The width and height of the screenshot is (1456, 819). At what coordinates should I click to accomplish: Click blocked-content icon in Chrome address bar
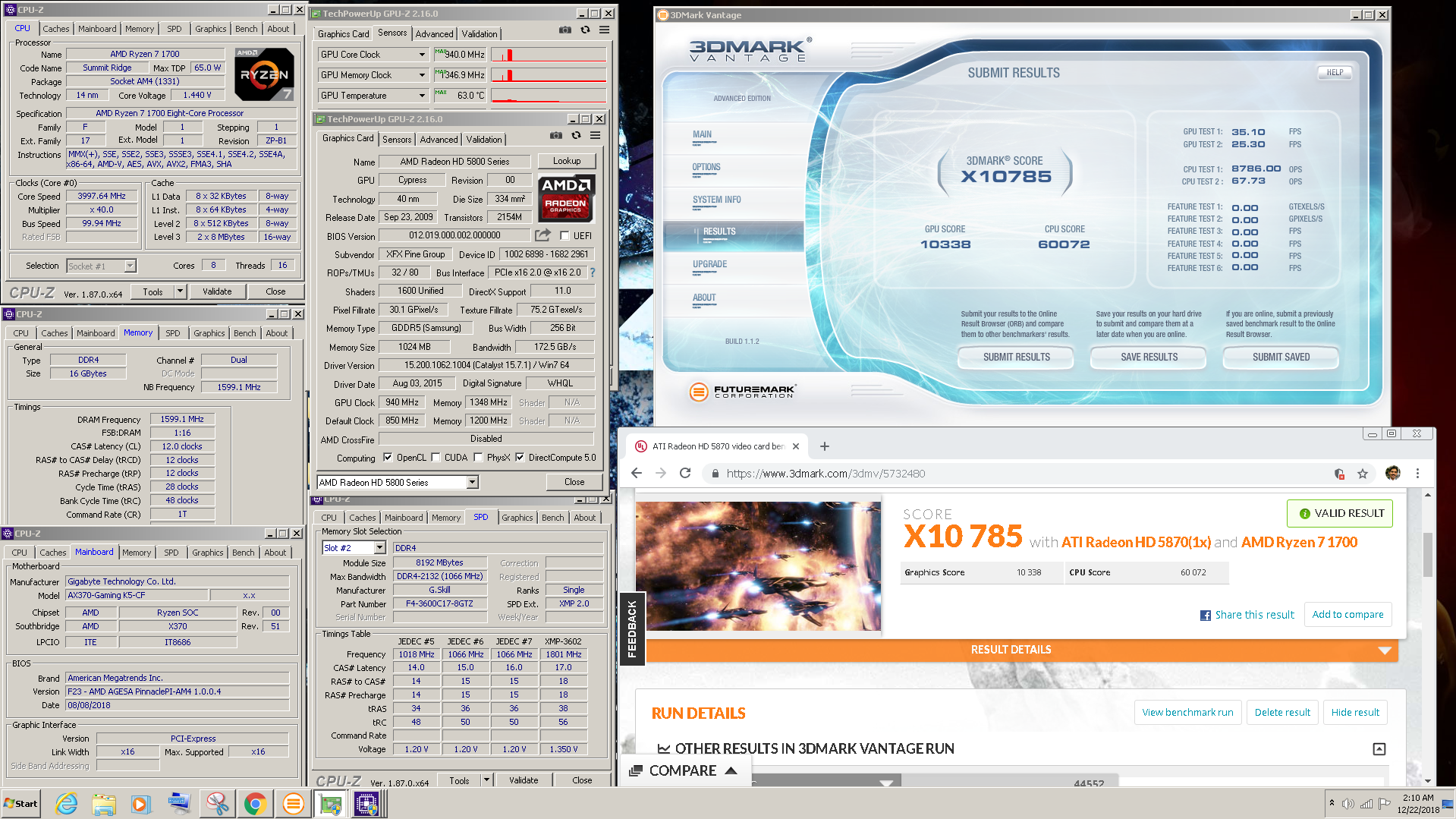(x=1339, y=474)
